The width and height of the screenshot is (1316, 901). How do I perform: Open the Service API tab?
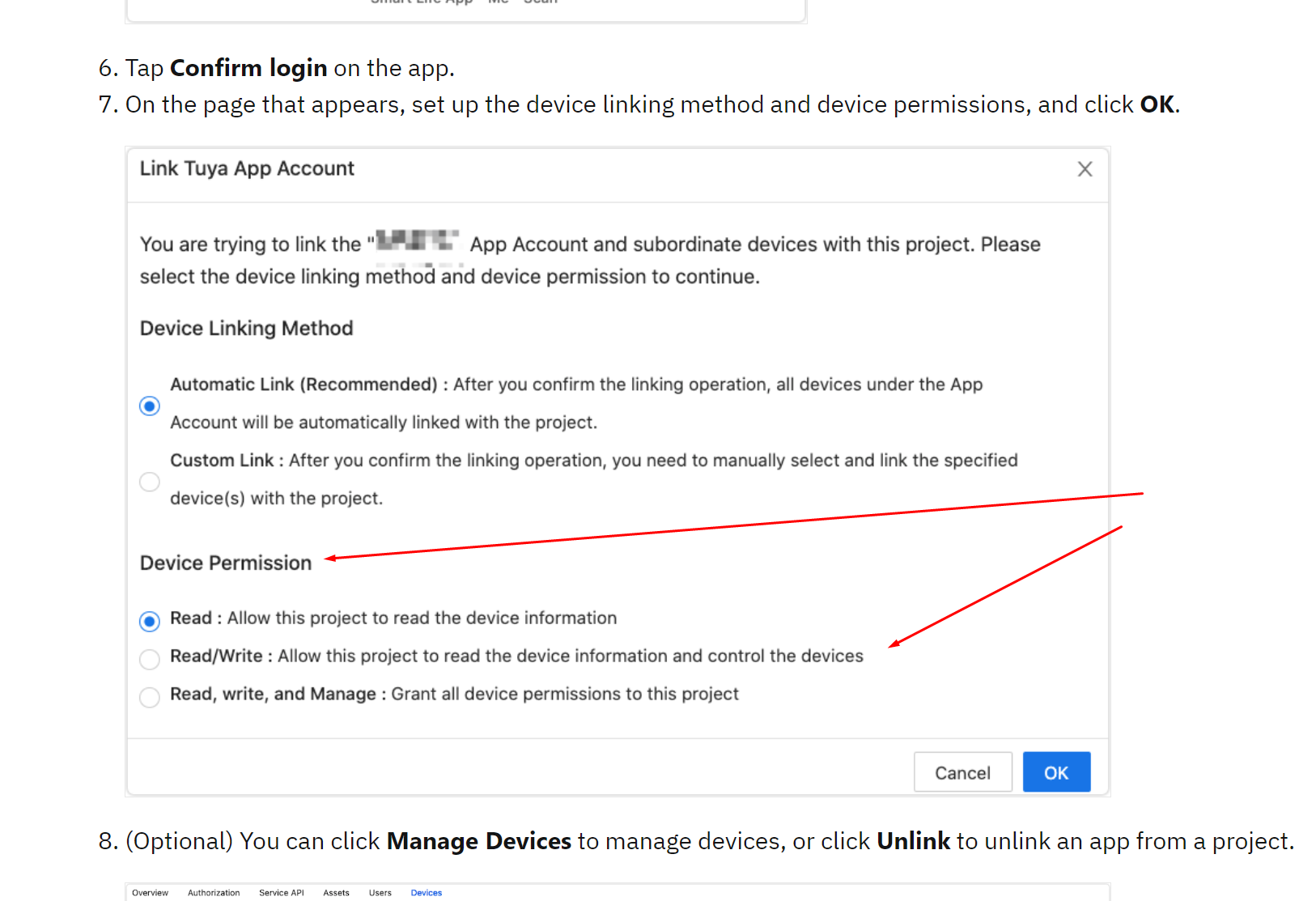(282, 893)
